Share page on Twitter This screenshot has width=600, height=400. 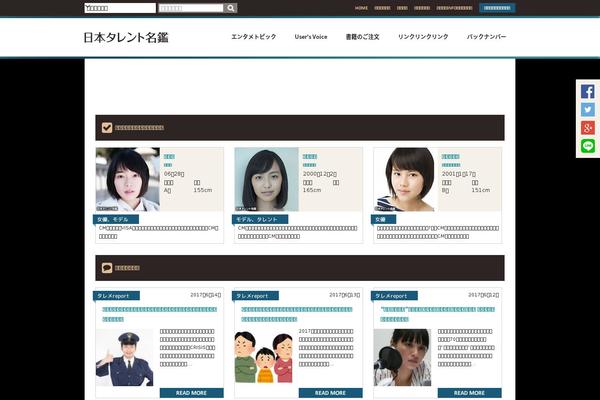tap(588, 109)
